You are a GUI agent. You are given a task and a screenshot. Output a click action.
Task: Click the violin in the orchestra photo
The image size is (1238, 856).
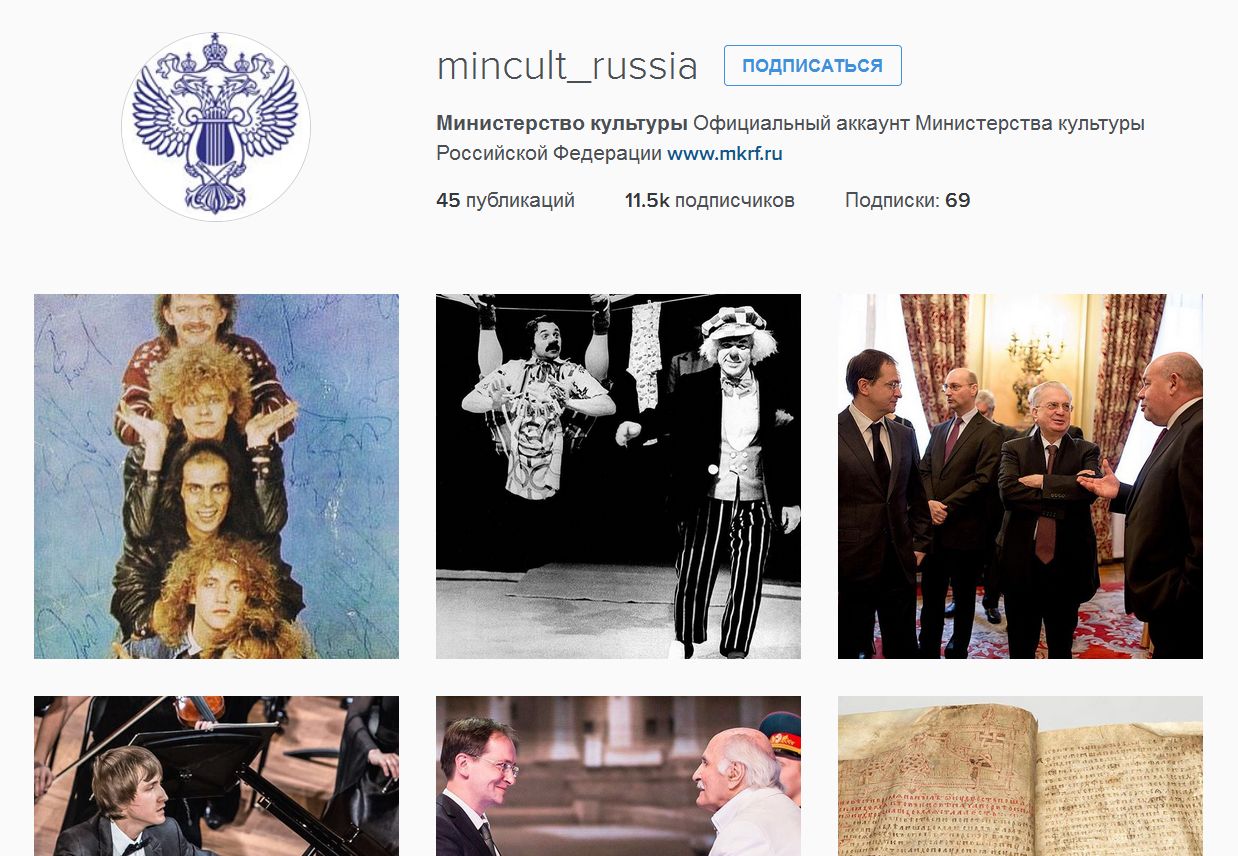tap(198, 709)
